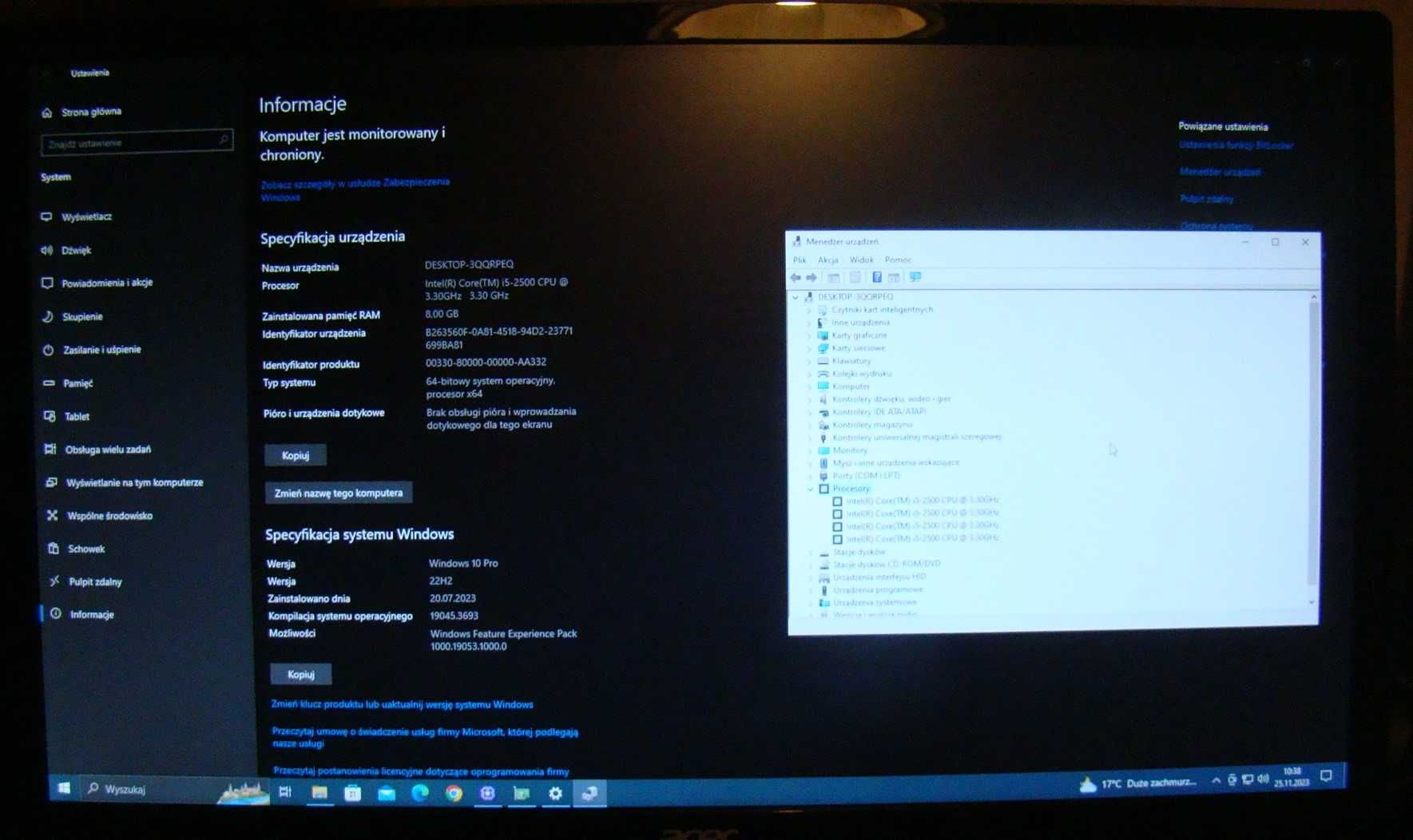1413x840 pixels.
Task: Open the Zasilanie i uśpienie power icon
Action: pyautogui.click(x=48, y=350)
